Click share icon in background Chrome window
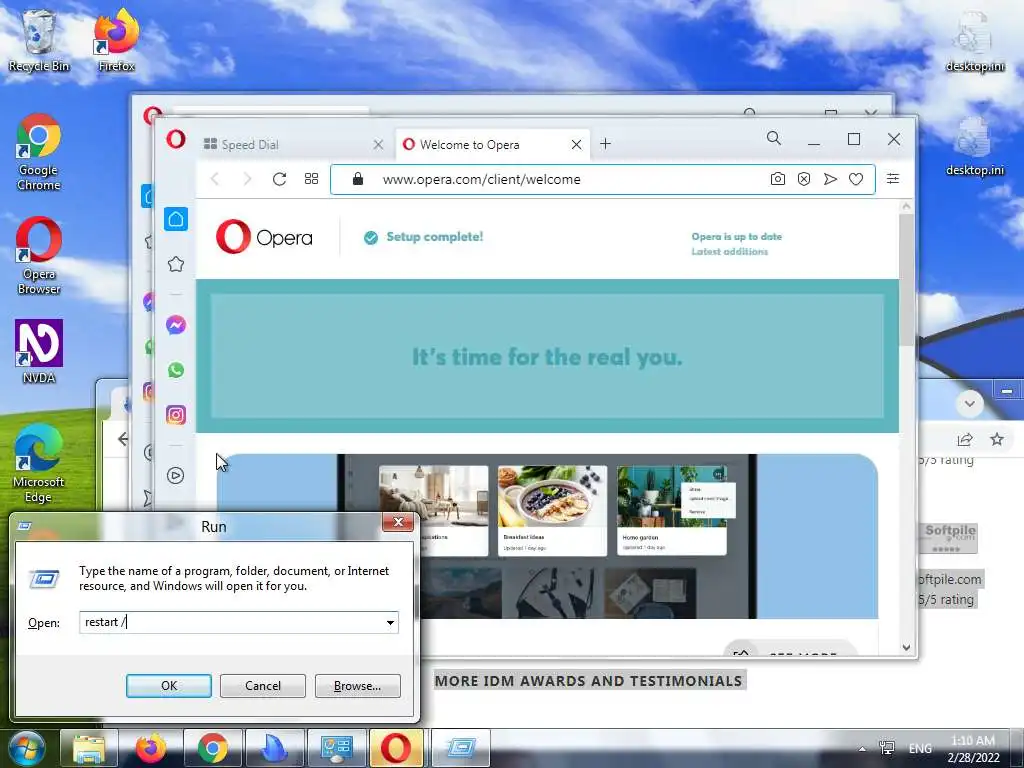Screen dimensions: 1024x768 tap(965, 440)
